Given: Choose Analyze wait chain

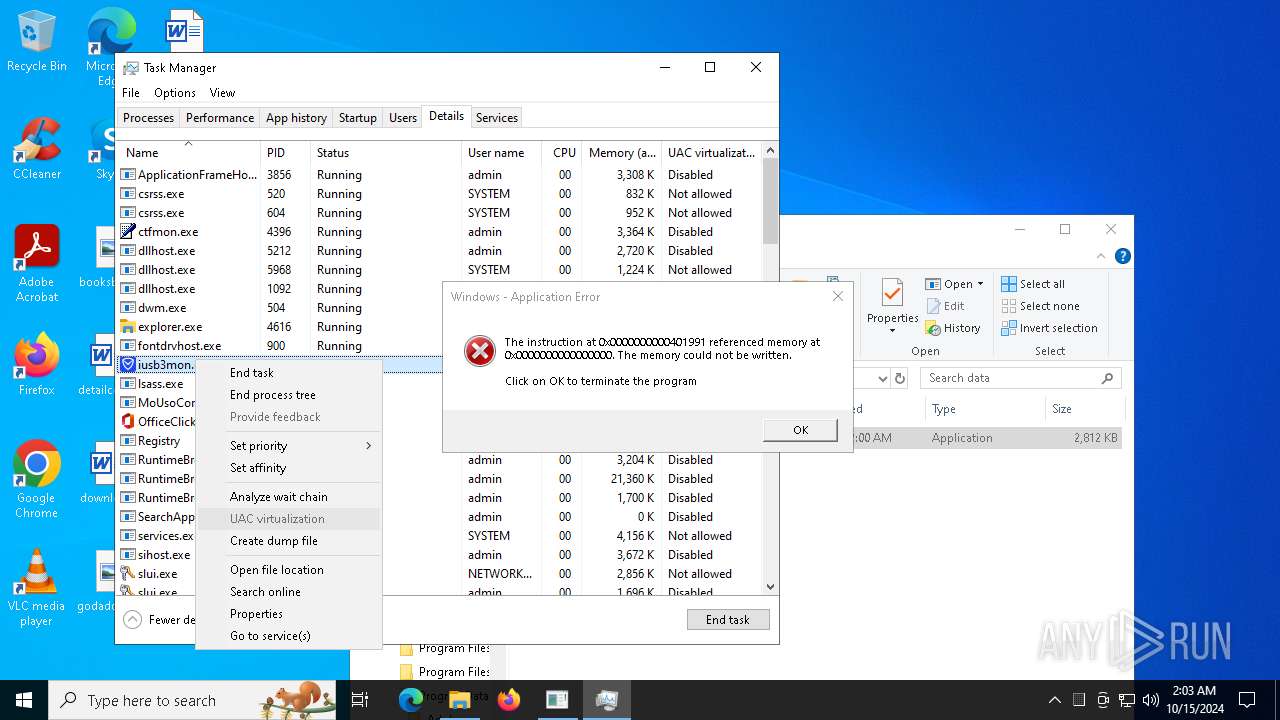Looking at the screenshot, I should [x=289, y=497].
